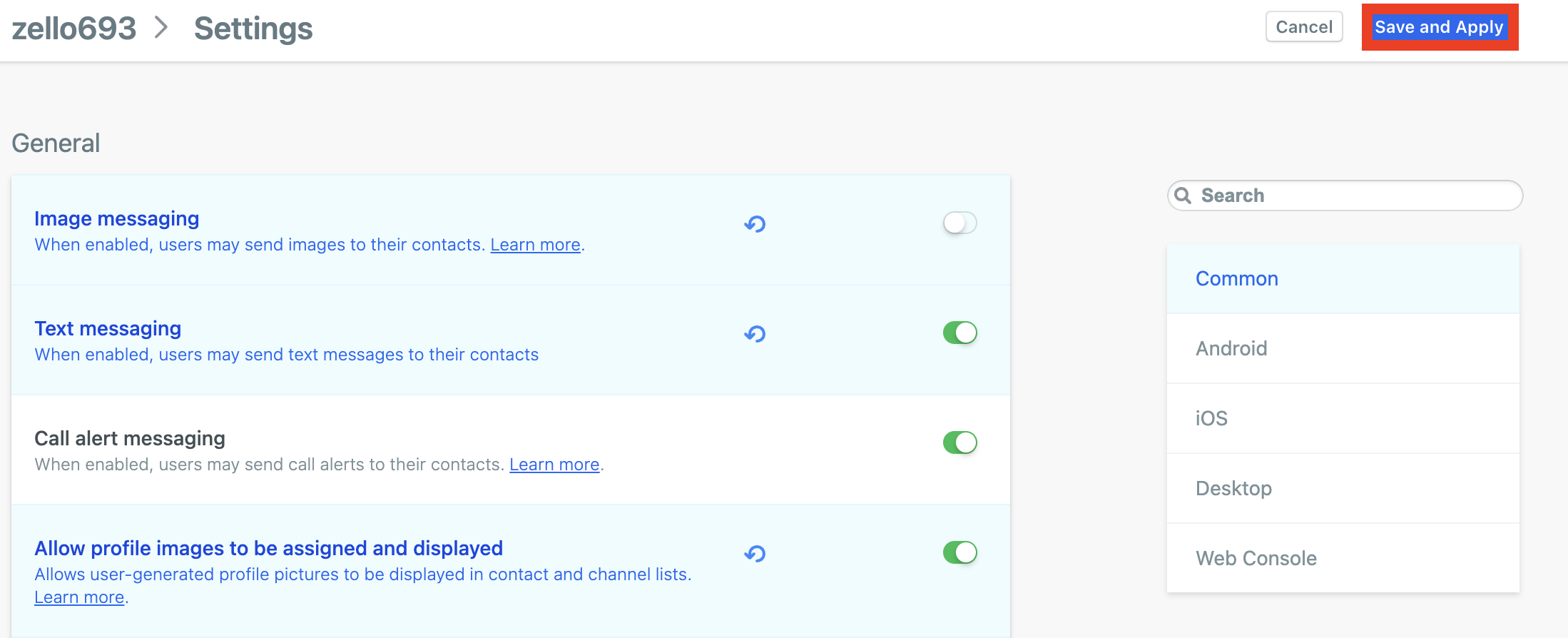Go to the Desktop settings category
Viewport: 1568px width, 638px height.
(x=1343, y=489)
